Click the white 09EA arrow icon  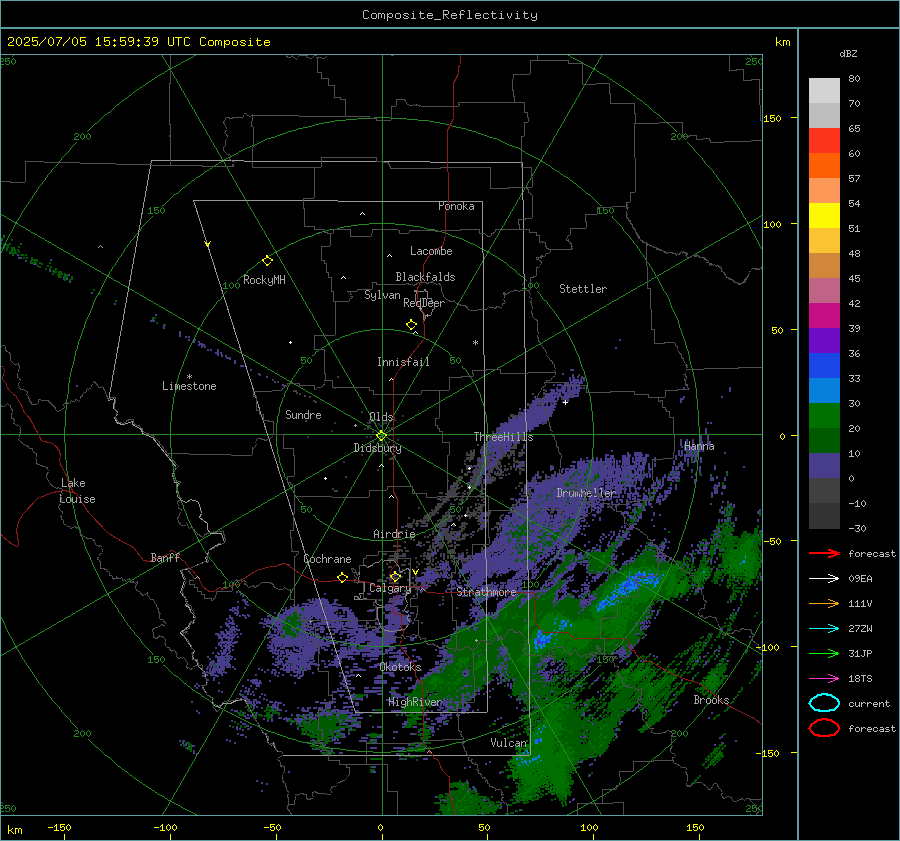(x=824, y=578)
